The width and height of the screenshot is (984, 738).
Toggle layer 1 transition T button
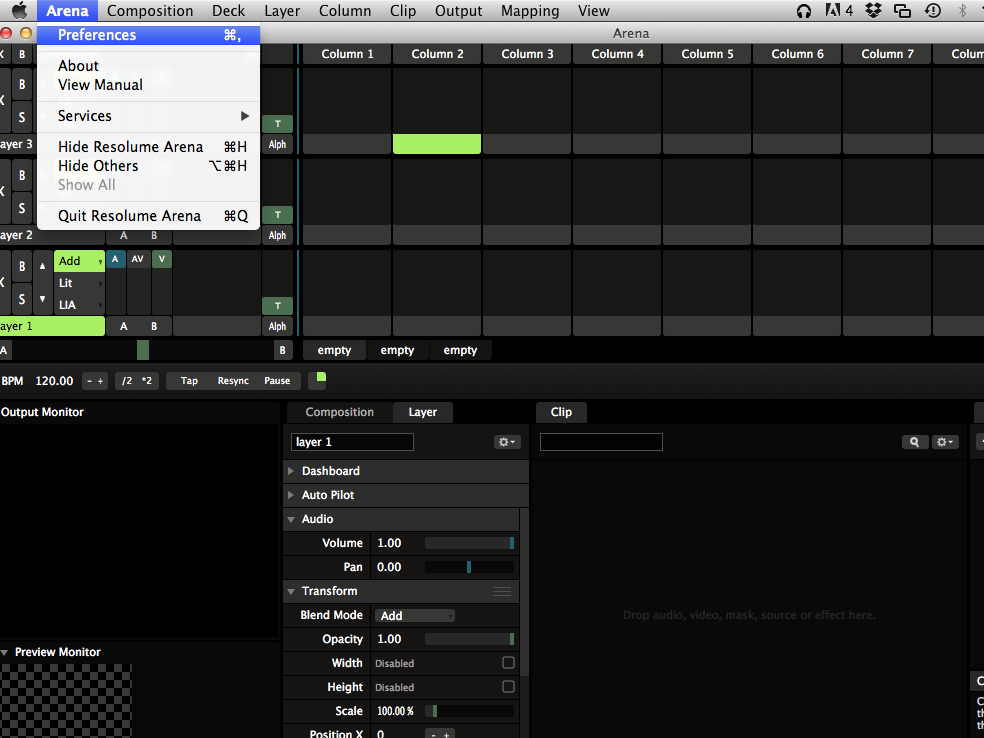(277, 306)
